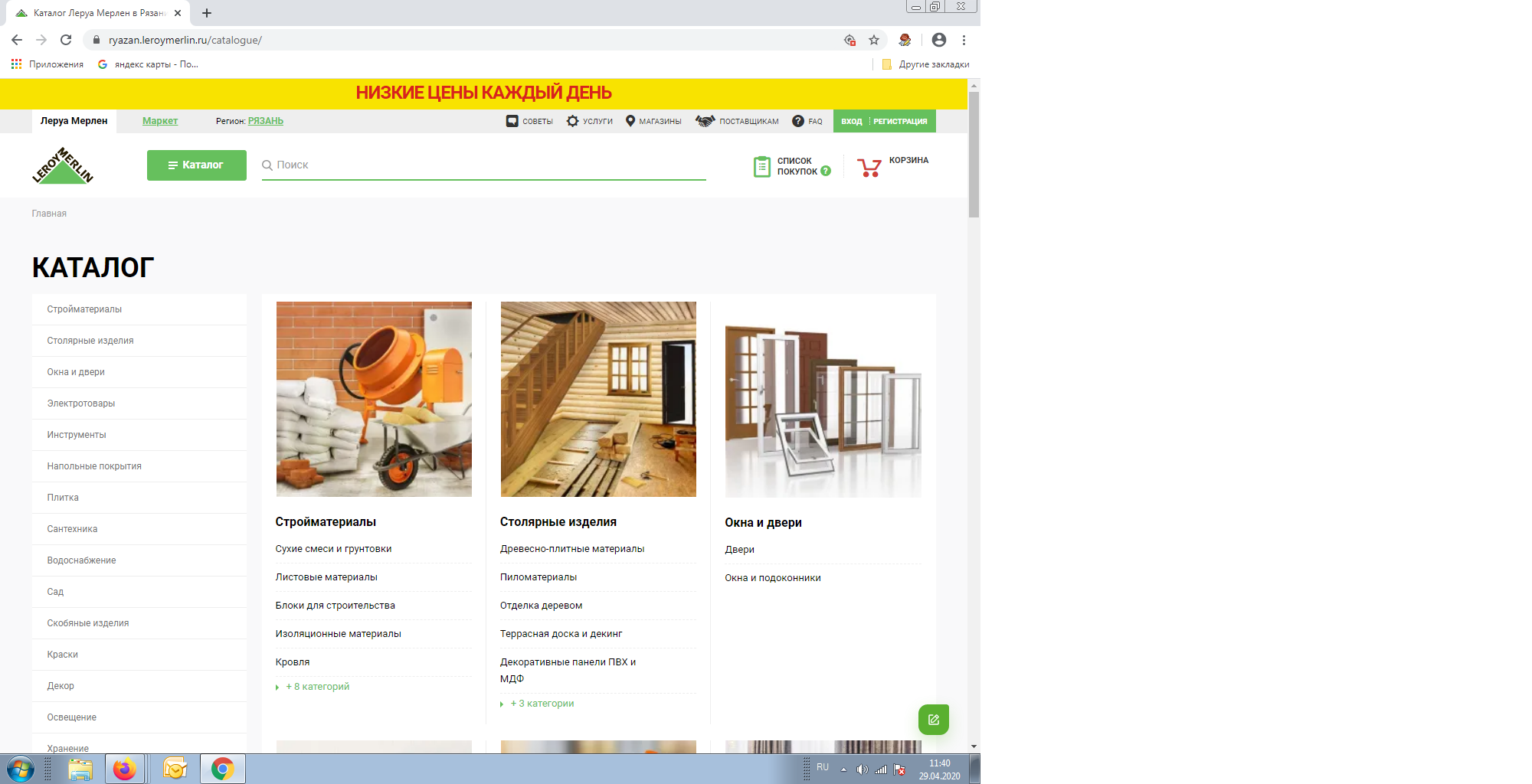The width and height of the screenshot is (1532, 784).
Task: Open FAQ question icon link
Action: [807, 121]
